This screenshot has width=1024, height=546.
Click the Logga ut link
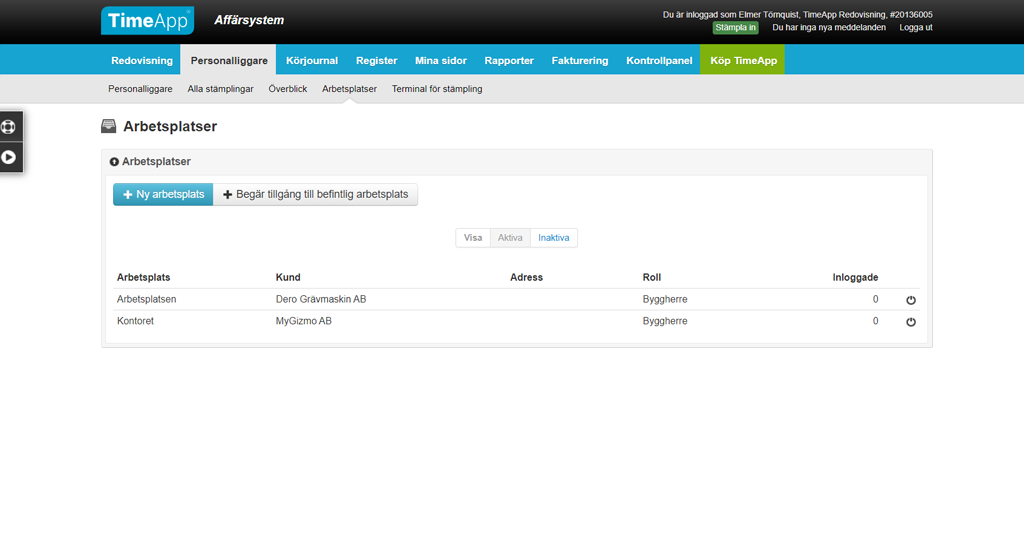coord(915,27)
